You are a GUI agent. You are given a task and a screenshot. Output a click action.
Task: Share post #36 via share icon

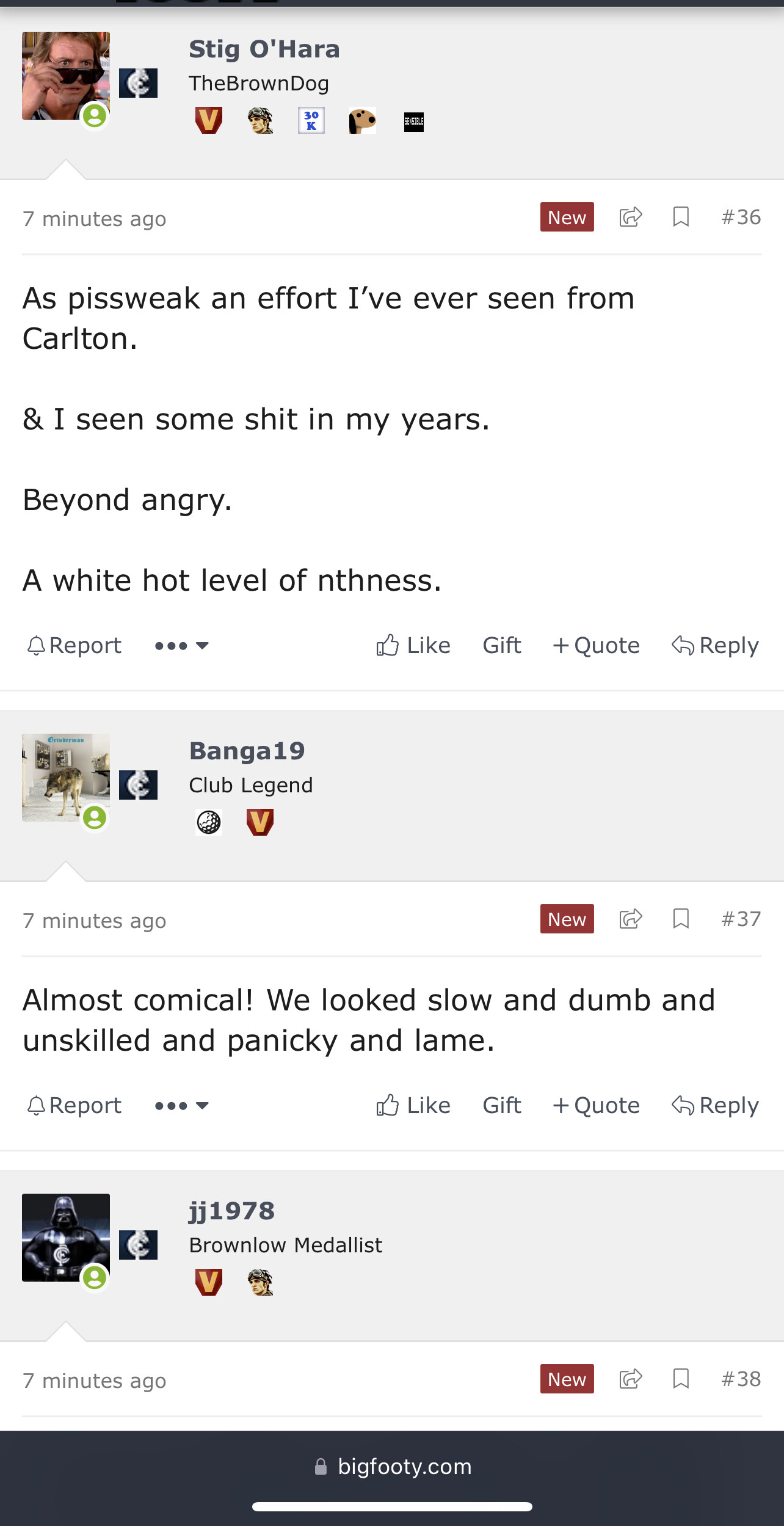tap(631, 217)
